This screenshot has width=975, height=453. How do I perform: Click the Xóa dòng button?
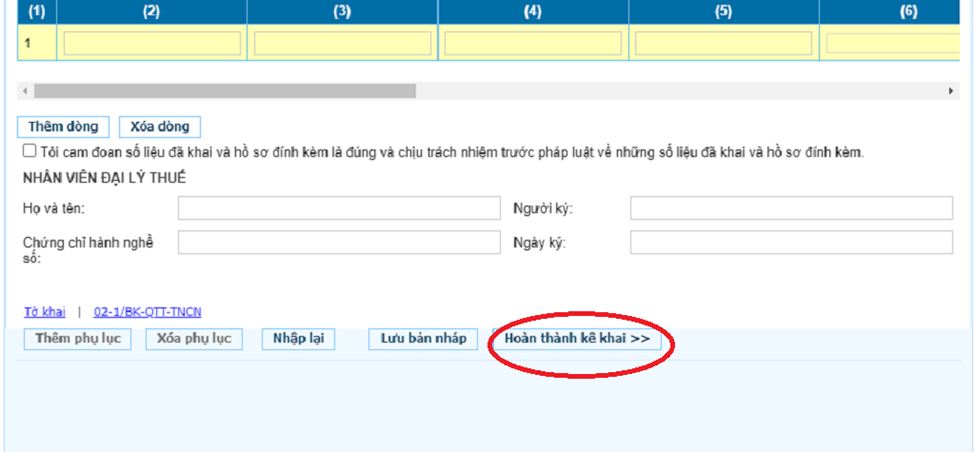coord(160,127)
